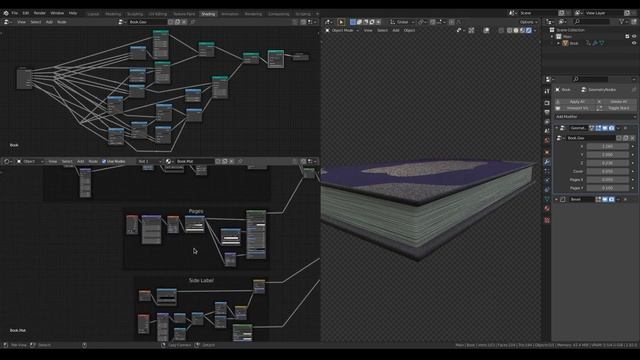Image resolution: width=640 pixels, height=360 pixels.
Task: Open View menu in geometry node editor
Action: coord(21,22)
